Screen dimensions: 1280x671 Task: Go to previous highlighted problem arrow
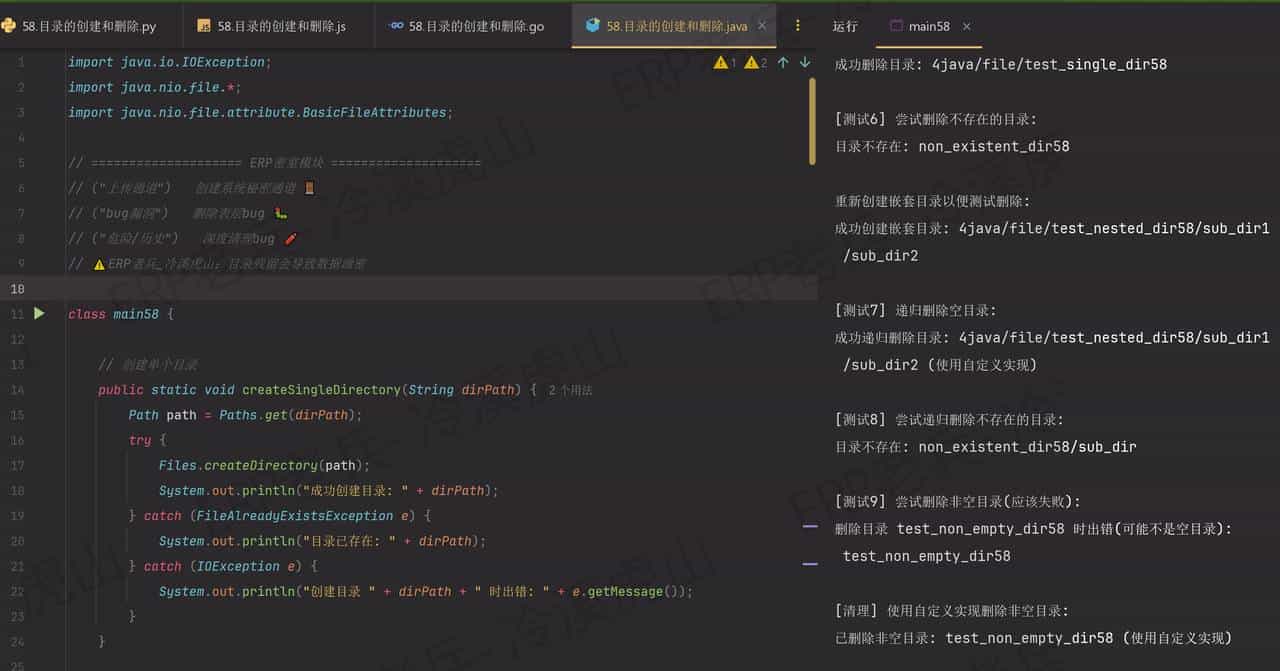click(784, 62)
